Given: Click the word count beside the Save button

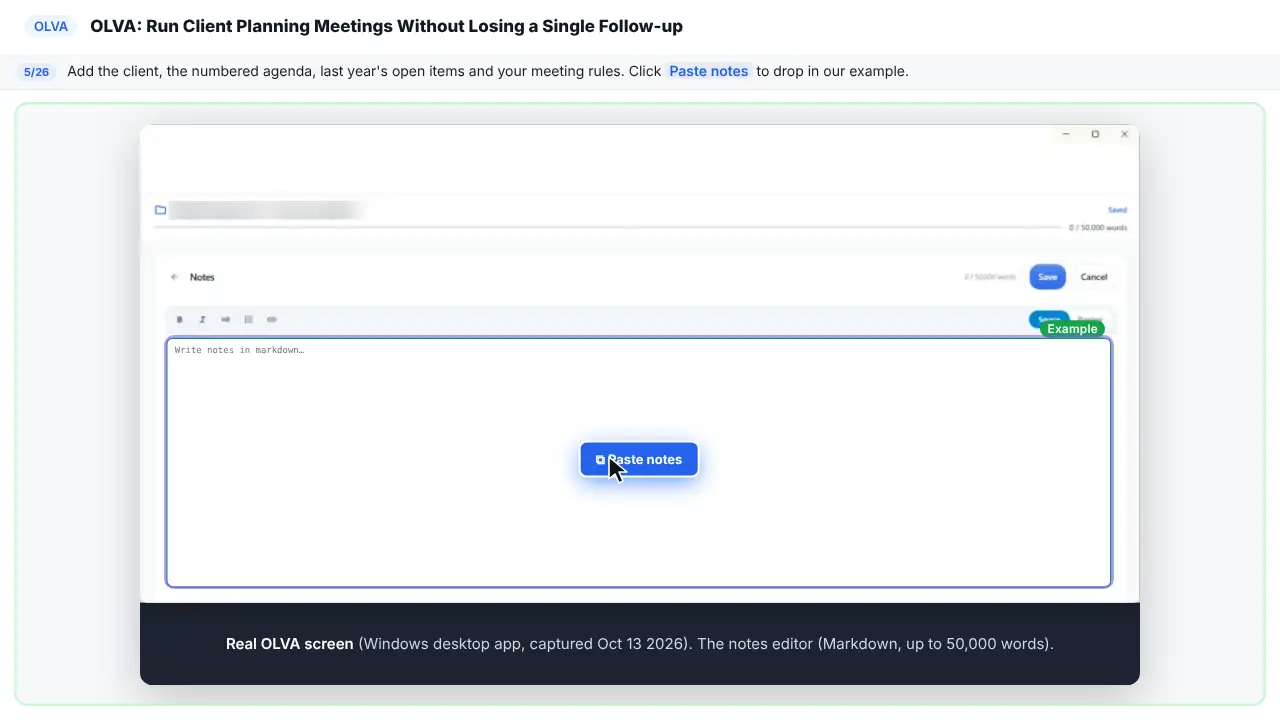Looking at the screenshot, I should click(x=990, y=277).
